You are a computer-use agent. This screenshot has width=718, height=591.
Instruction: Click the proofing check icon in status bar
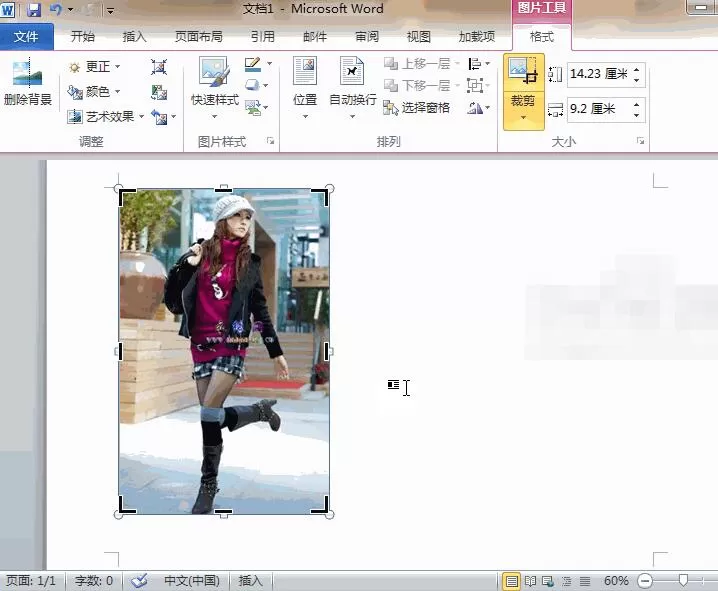pyautogui.click(x=139, y=581)
